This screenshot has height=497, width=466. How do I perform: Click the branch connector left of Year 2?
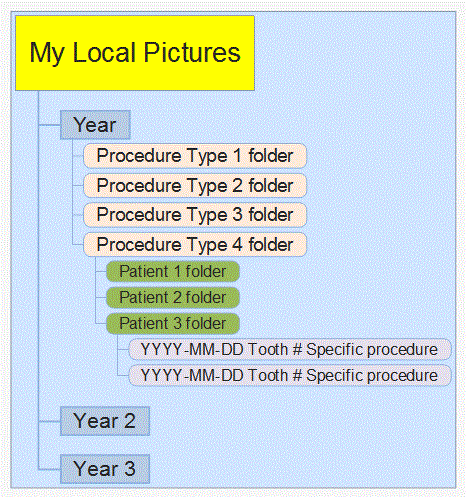[49, 421]
